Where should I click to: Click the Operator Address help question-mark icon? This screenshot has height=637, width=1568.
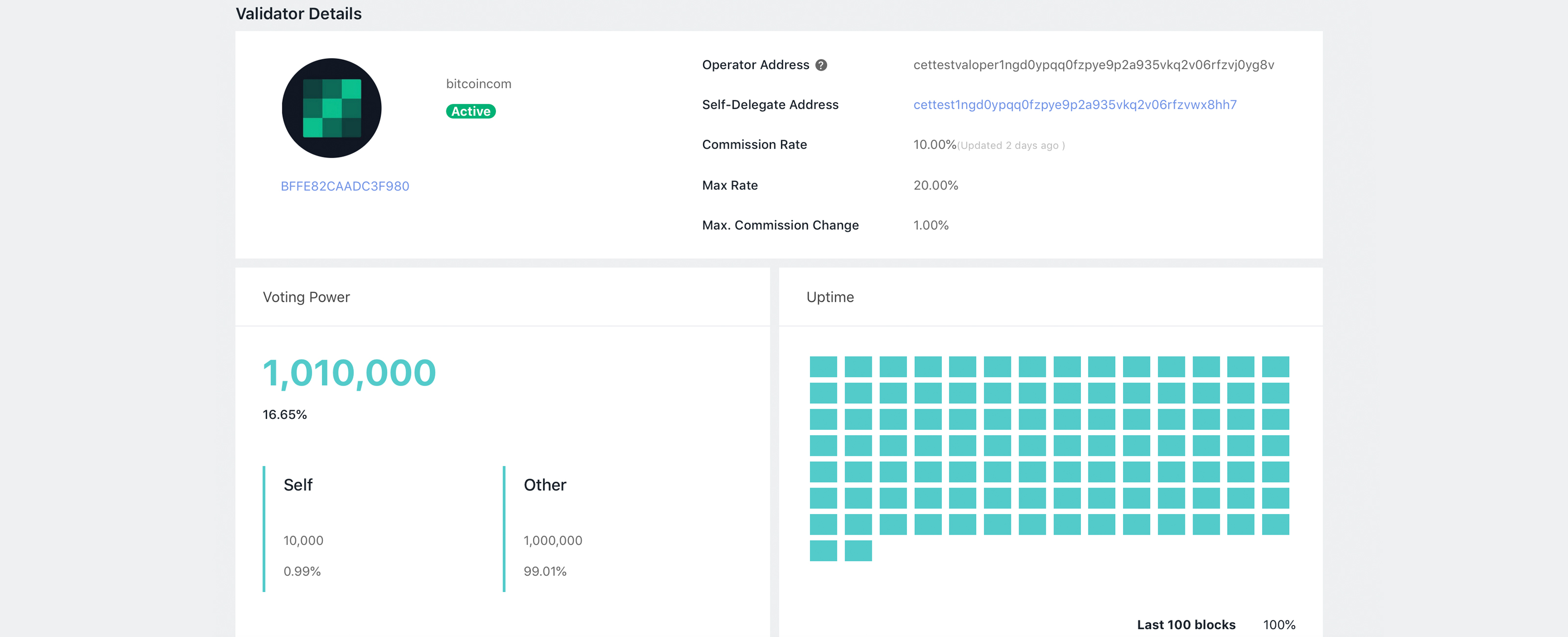pyautogui.click(x=821, y=65)
